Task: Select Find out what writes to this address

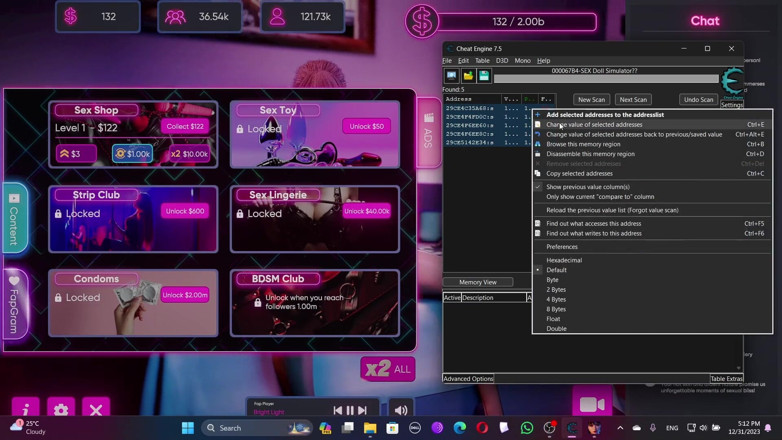Action: point(652,233)
